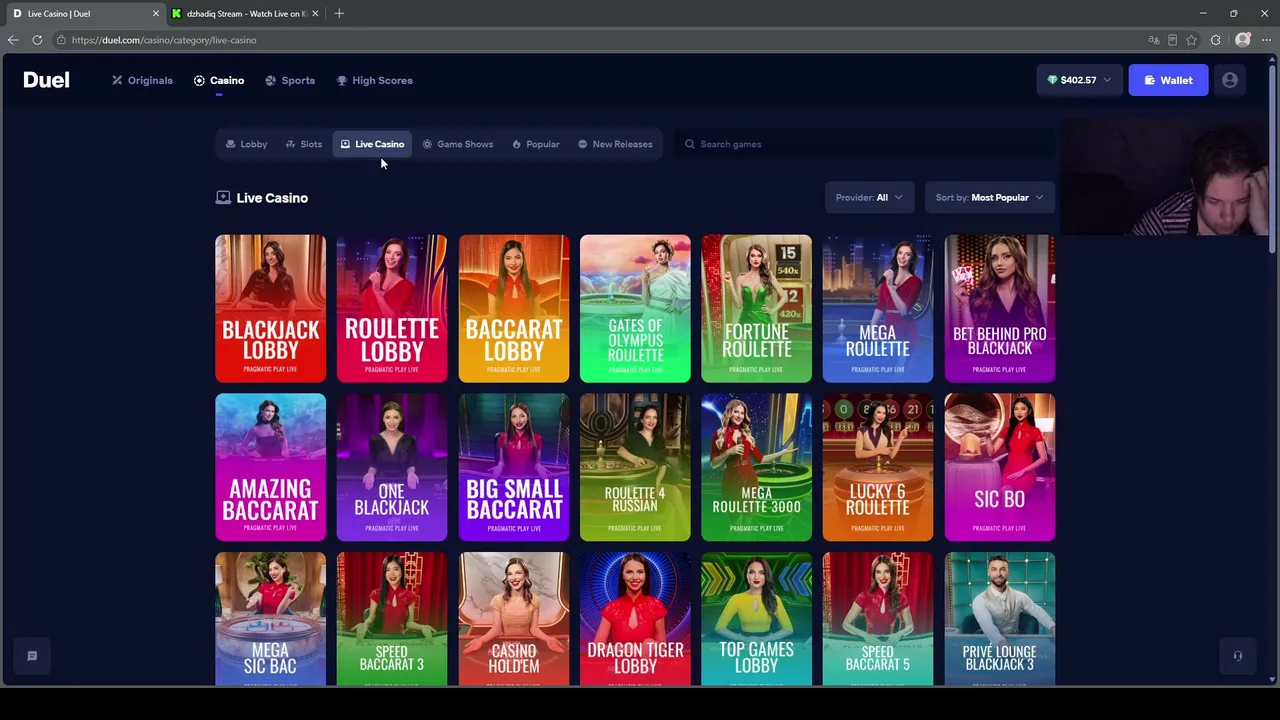This screenshot has height=720, width=1280.
Task: Launch Mega Roulette 3000
Action: [757, 467]
